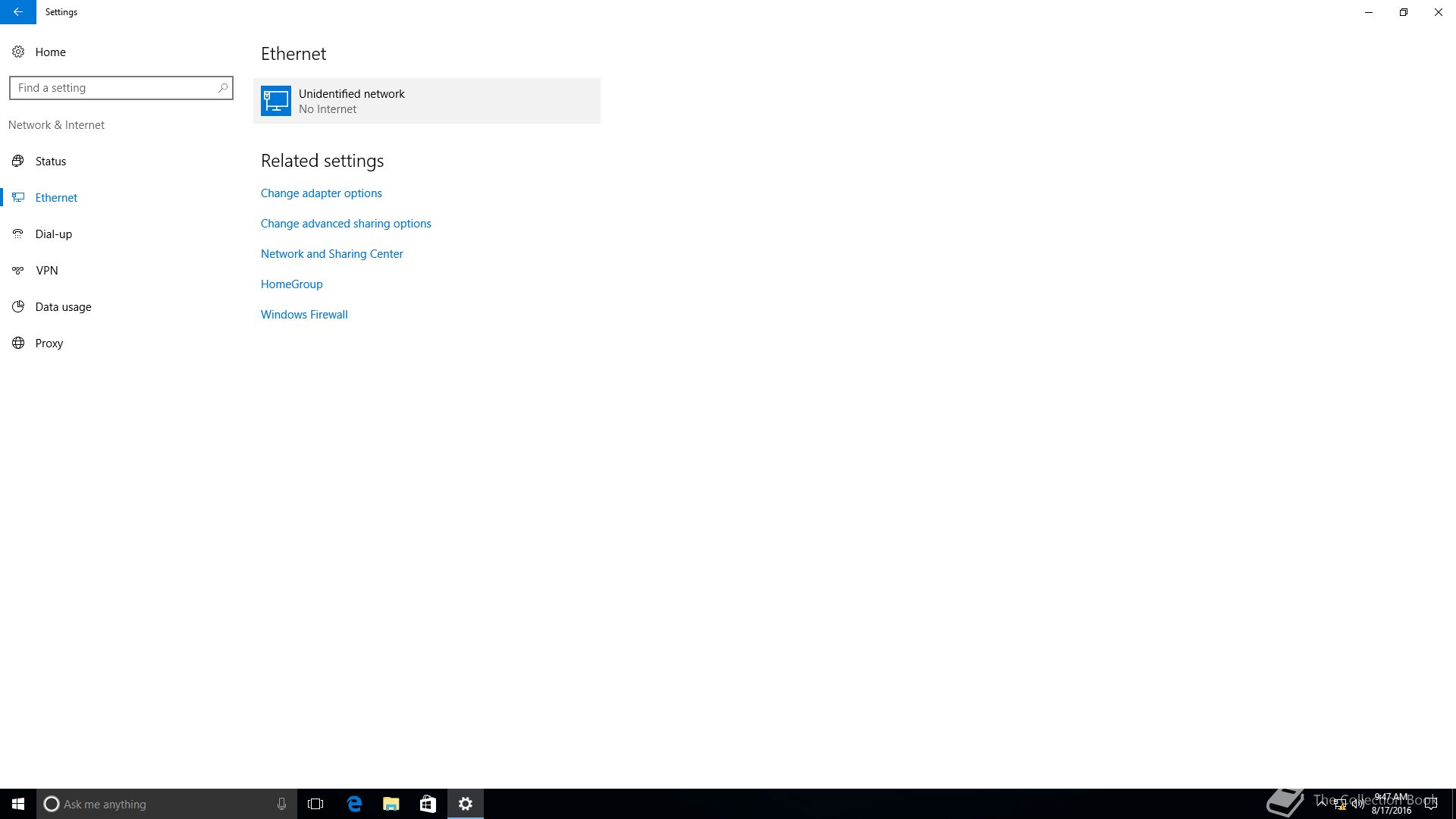Click the Unidentified network connection entry
The height and width of the screenshot is (819, 1456).
coord(426,101)
